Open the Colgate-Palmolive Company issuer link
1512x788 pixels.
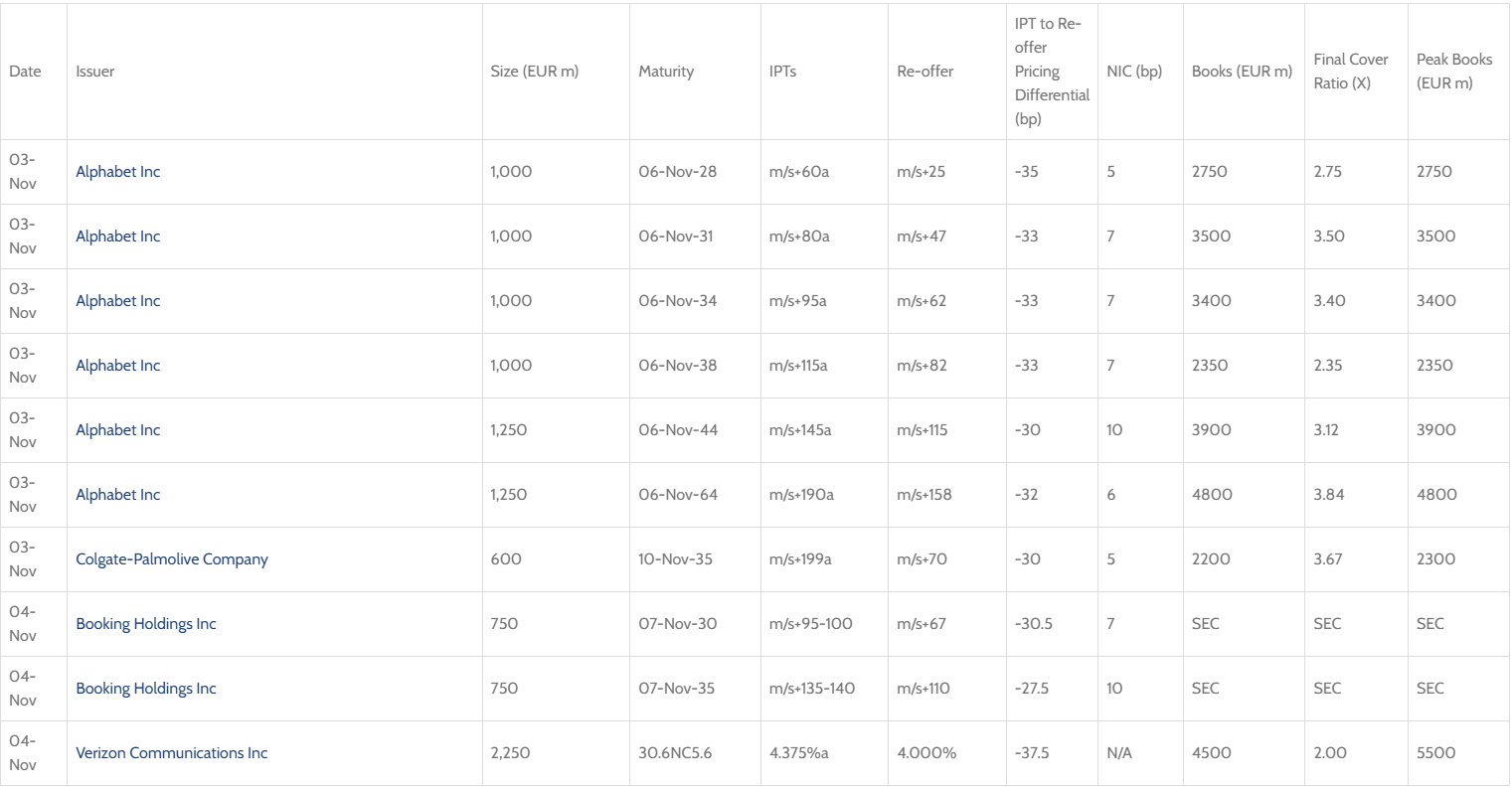(172, 559)
